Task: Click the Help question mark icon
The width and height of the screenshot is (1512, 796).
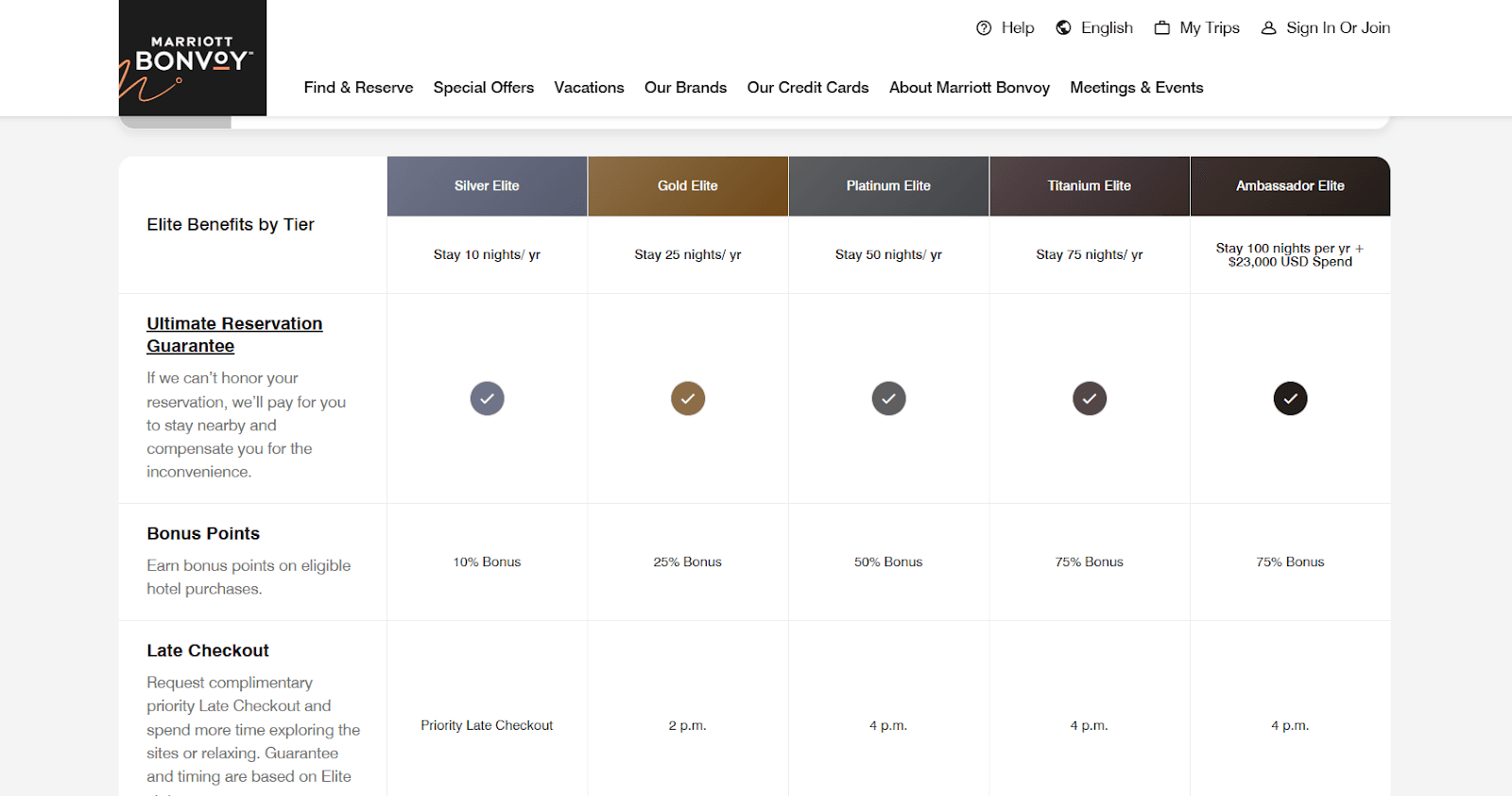Action: (x=984, y=28)
